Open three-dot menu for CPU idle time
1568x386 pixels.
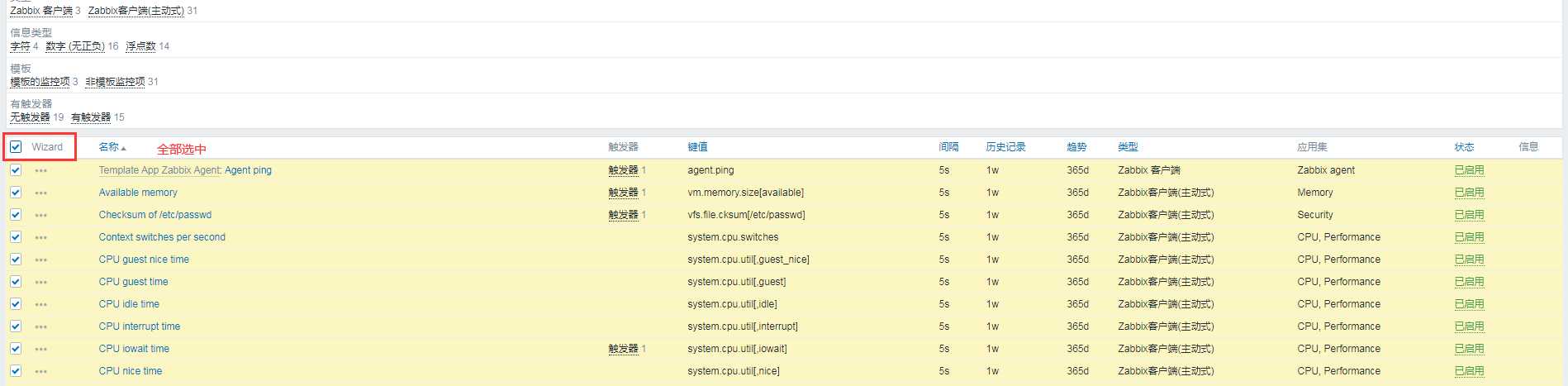tap(41, 304)
